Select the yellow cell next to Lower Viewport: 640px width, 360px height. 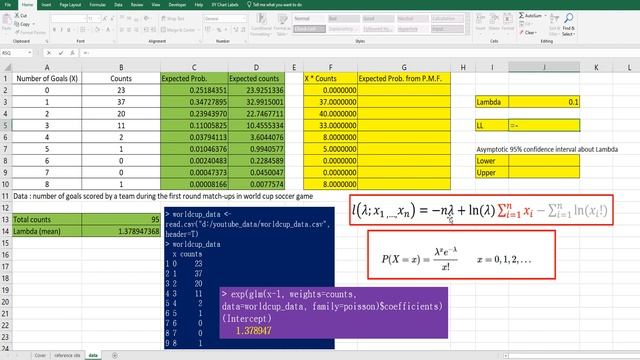(x=544, y=161)
